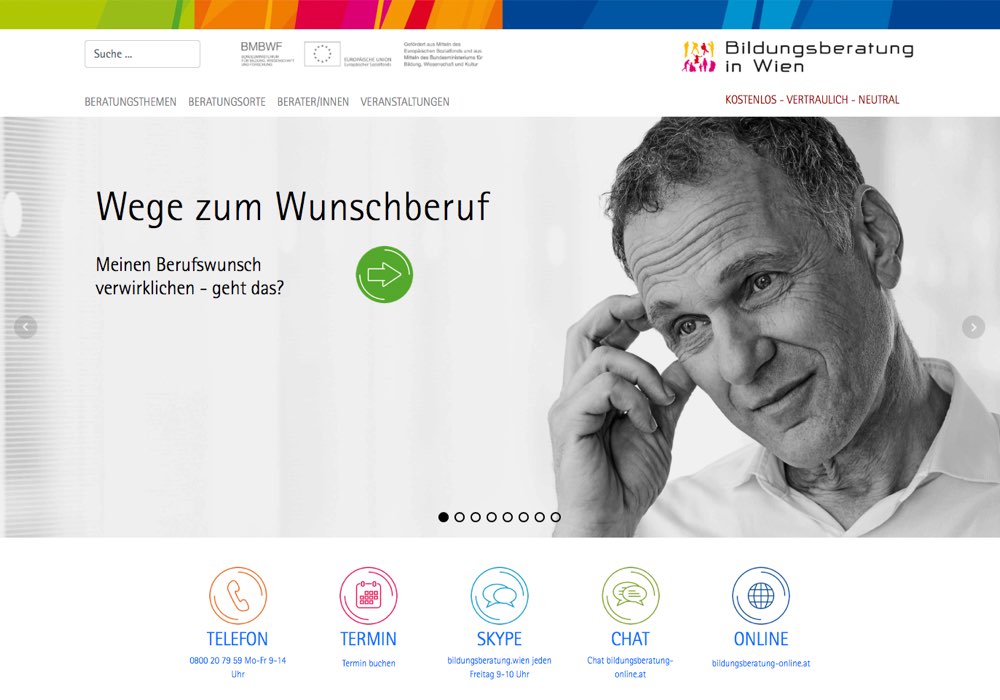This screenshot has width=1000, height=700.
Task: Advance to the next slide arrow
Action: (973, 327)
